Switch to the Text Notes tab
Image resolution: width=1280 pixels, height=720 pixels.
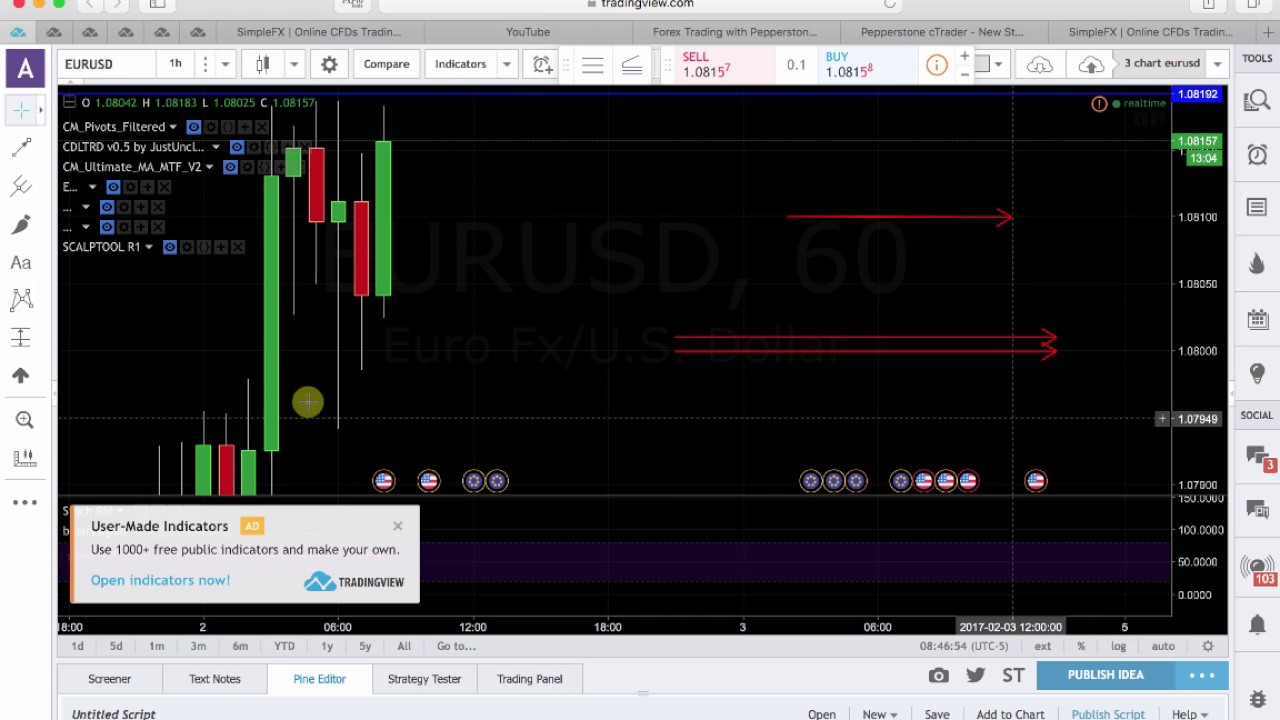[214, 679]
